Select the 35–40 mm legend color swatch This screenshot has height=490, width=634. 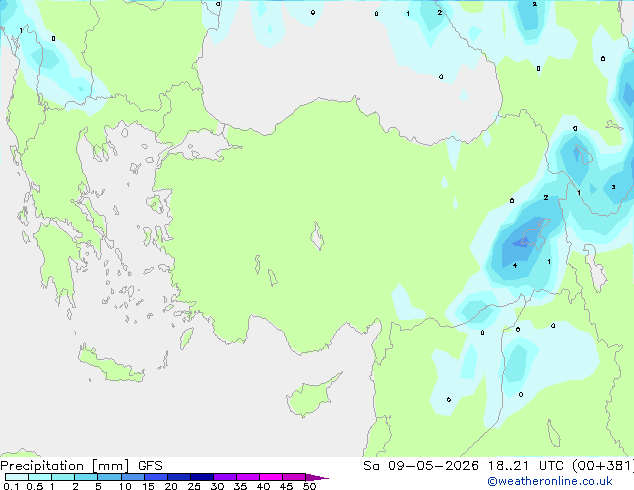coord(247,477)
